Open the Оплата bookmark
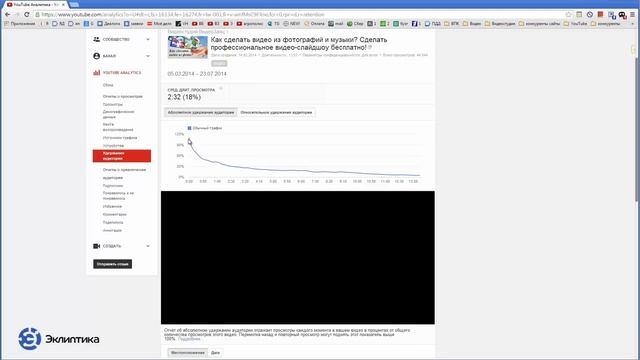 315,24
